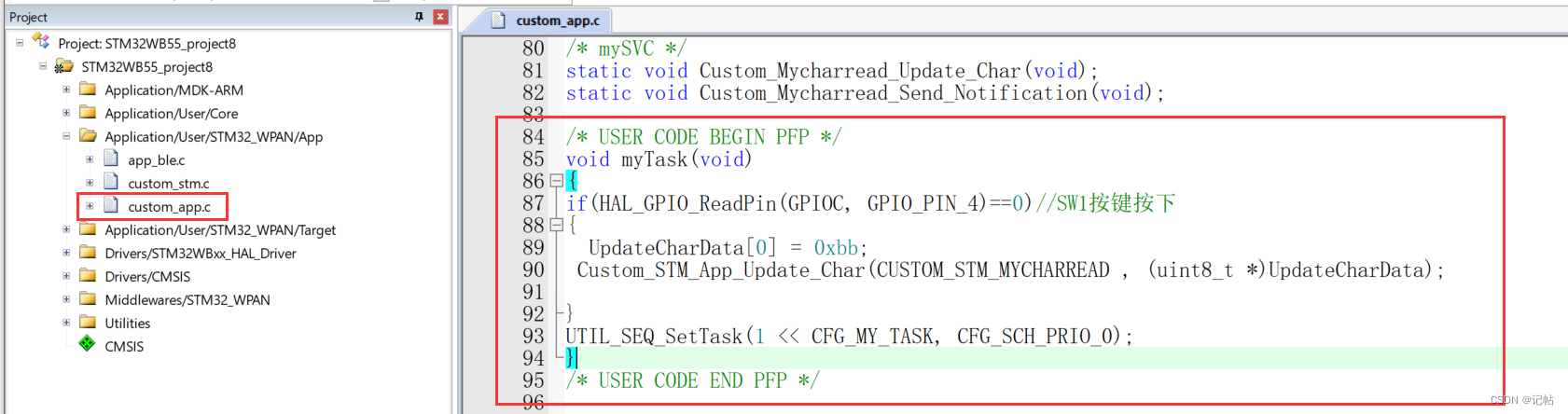This screenshot has width=1568, height=414.
Task: Click the Custom_Mycharread_Update_Char prototype line
Action: 831,71
